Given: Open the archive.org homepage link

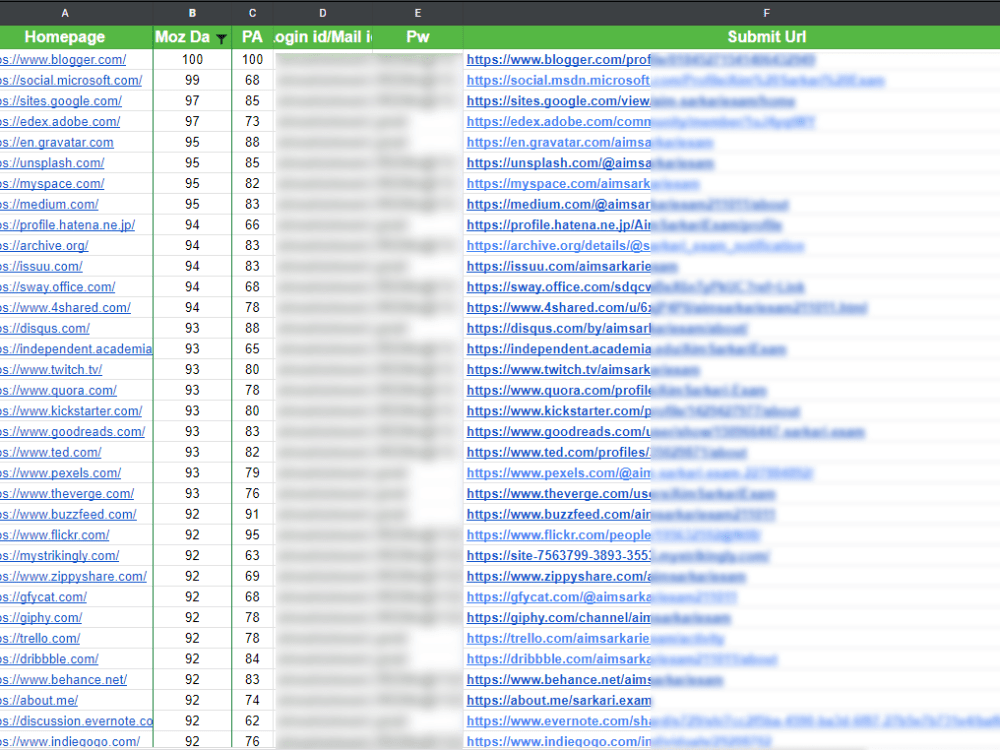Looking at the screenshot, I should [x=44, y=246].
